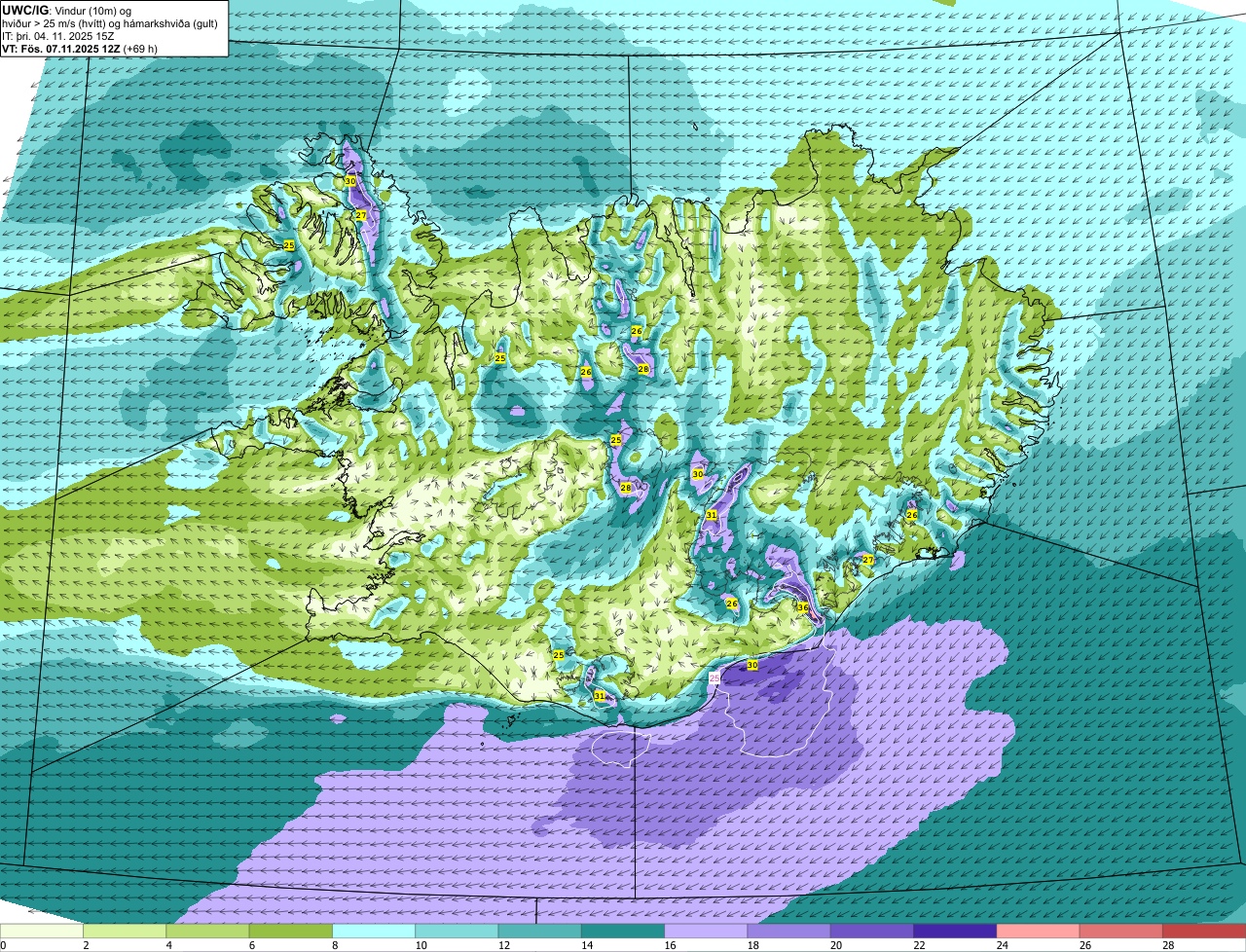The image size is (1246, 952).
Task: Pick the 6–8 m/s olive green legend swatch
Action: click(x=291, y=931)
